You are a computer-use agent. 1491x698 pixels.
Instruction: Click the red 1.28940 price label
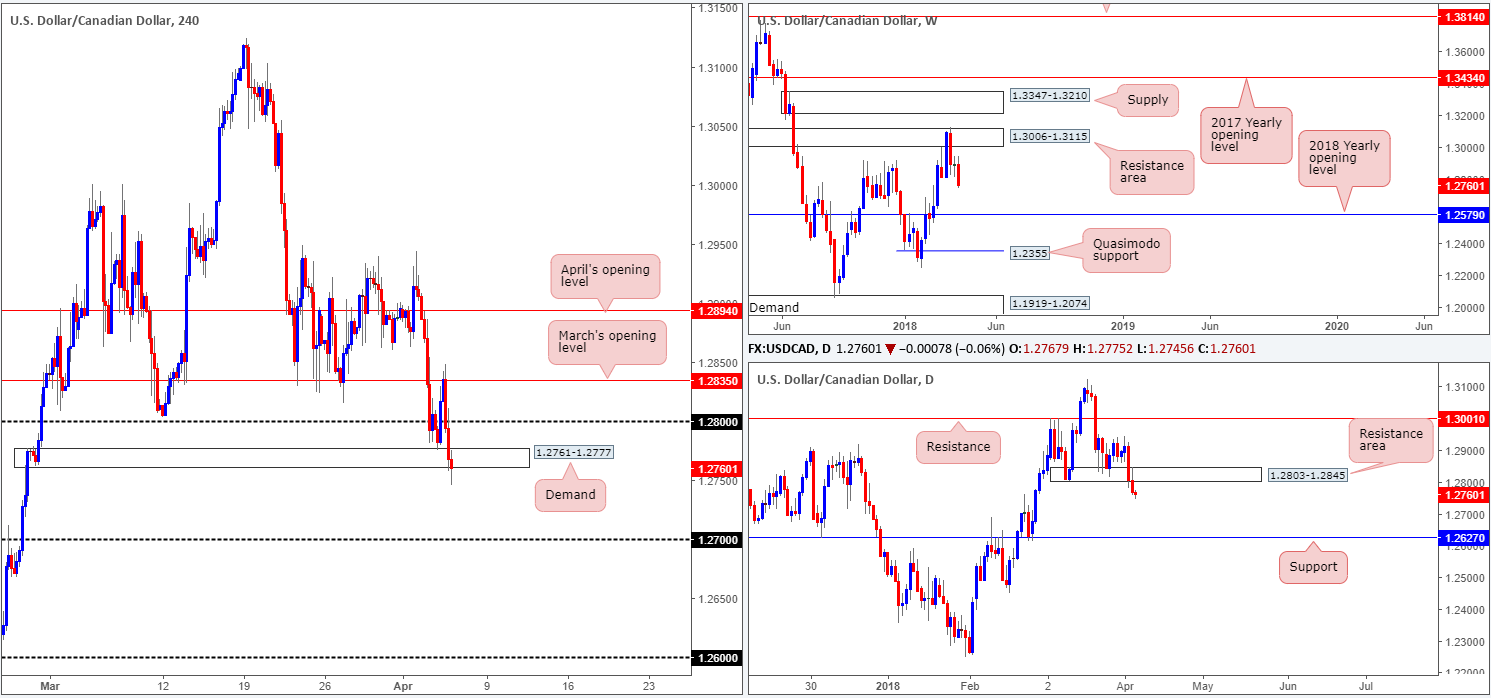pyautogui.click(x=717, y=311)
